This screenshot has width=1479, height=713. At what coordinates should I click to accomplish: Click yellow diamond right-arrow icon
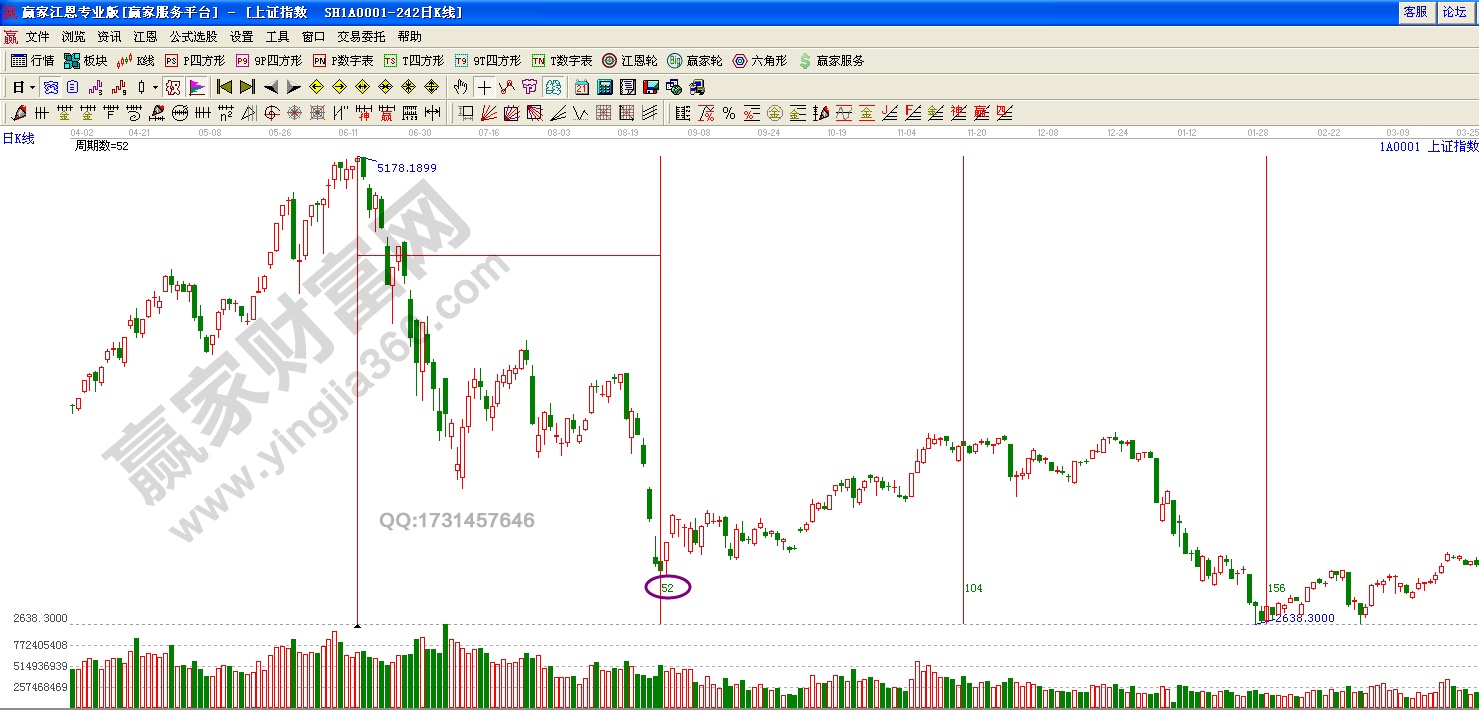point(340,87)
